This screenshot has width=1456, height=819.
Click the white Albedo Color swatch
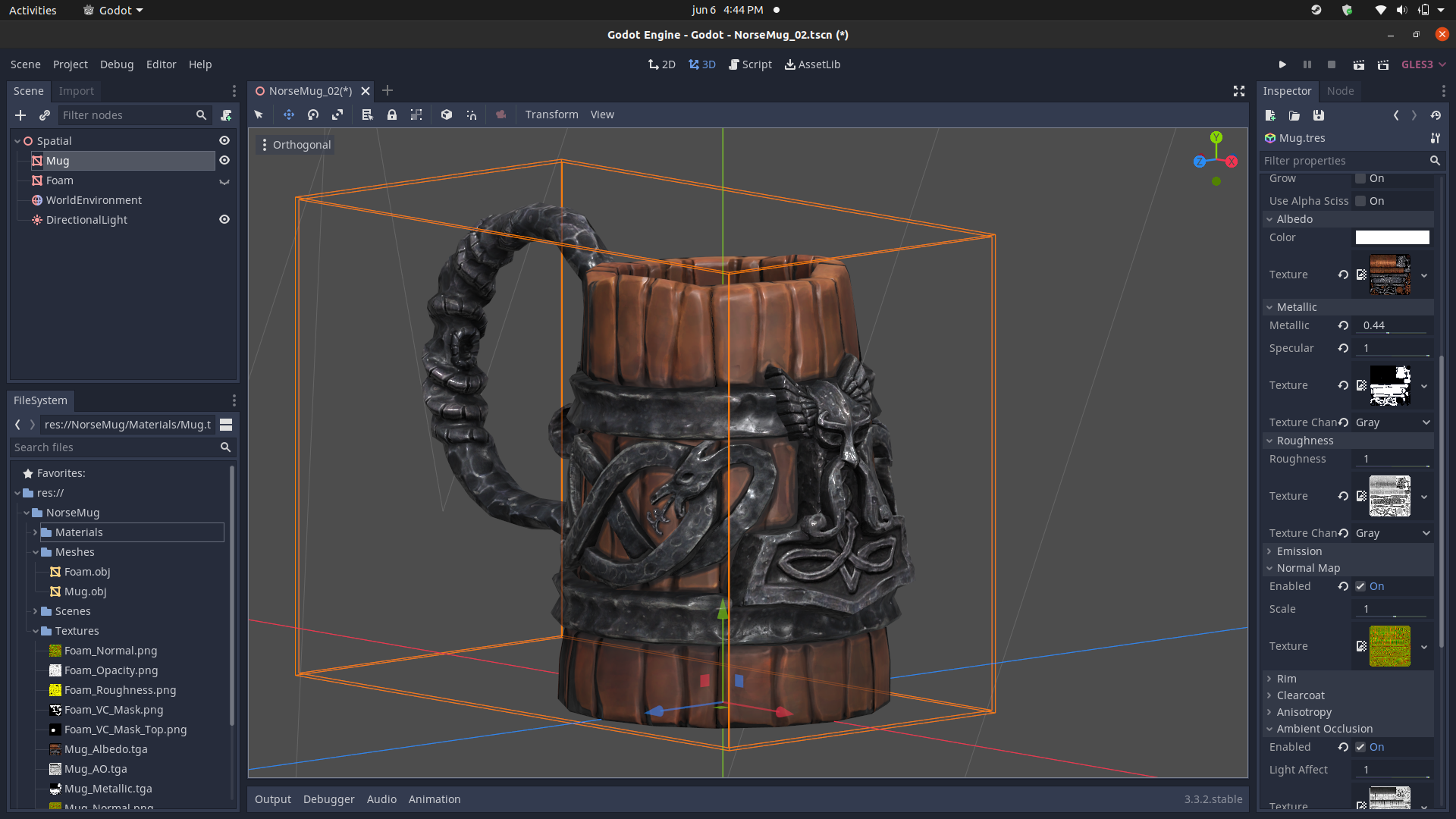[x=1392, y=237]
